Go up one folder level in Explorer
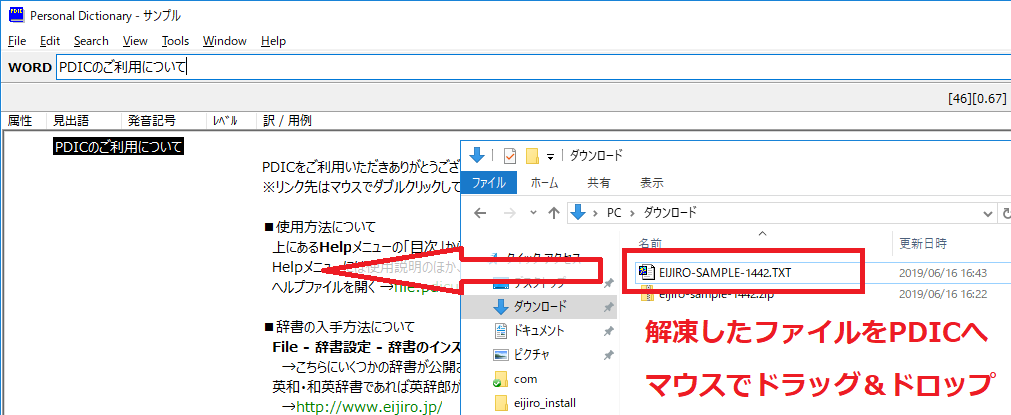1011x415 pixels. 553,213
